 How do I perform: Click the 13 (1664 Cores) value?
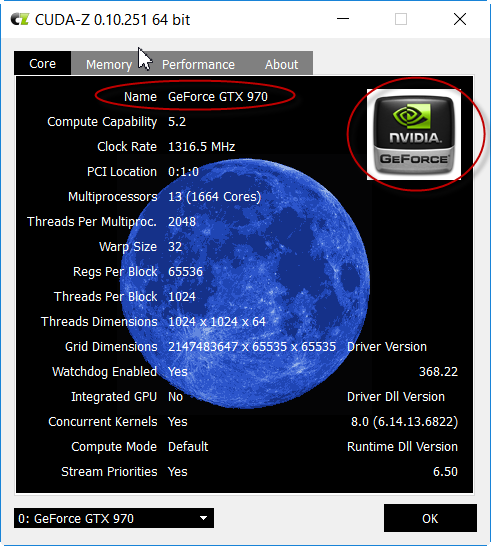pyautogui.click(x=215, y=197)
